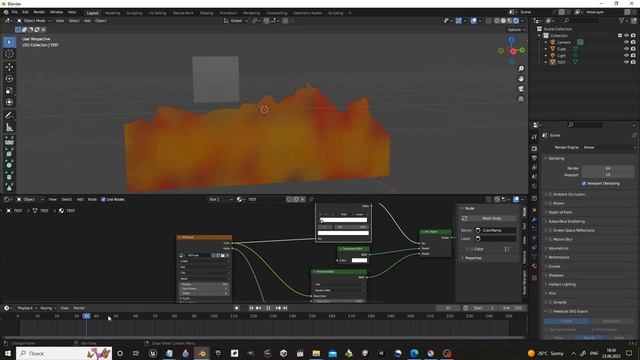Click the node Name field ColorRamp
The image size is (640, 360).
(495, 230)
